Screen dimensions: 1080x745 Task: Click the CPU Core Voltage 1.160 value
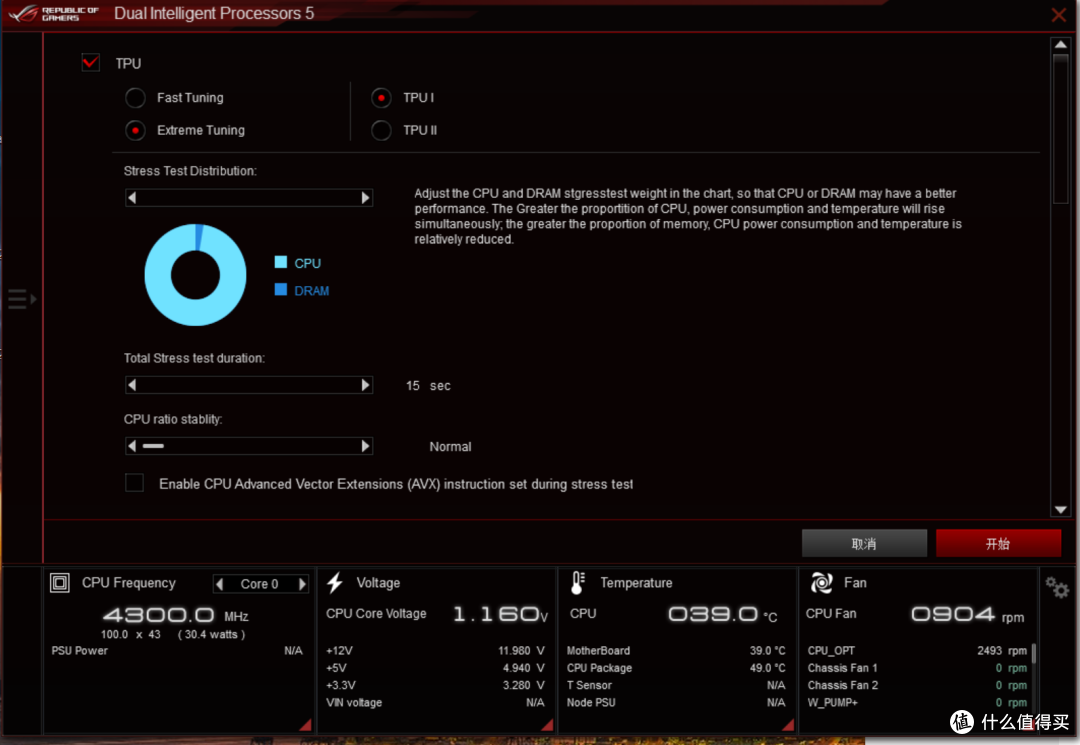[500, 613]
